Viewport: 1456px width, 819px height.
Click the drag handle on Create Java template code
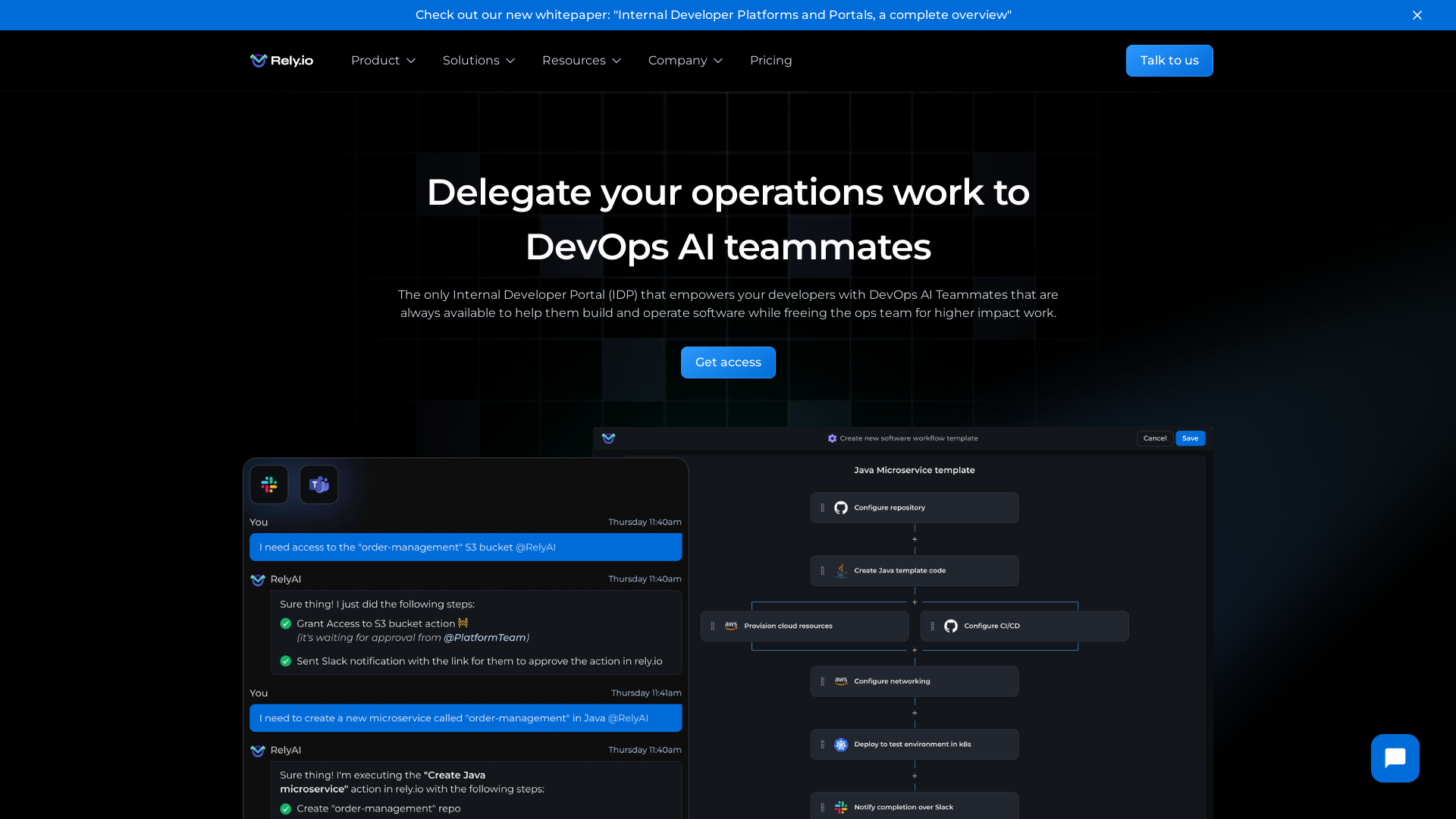coord(823,571)
